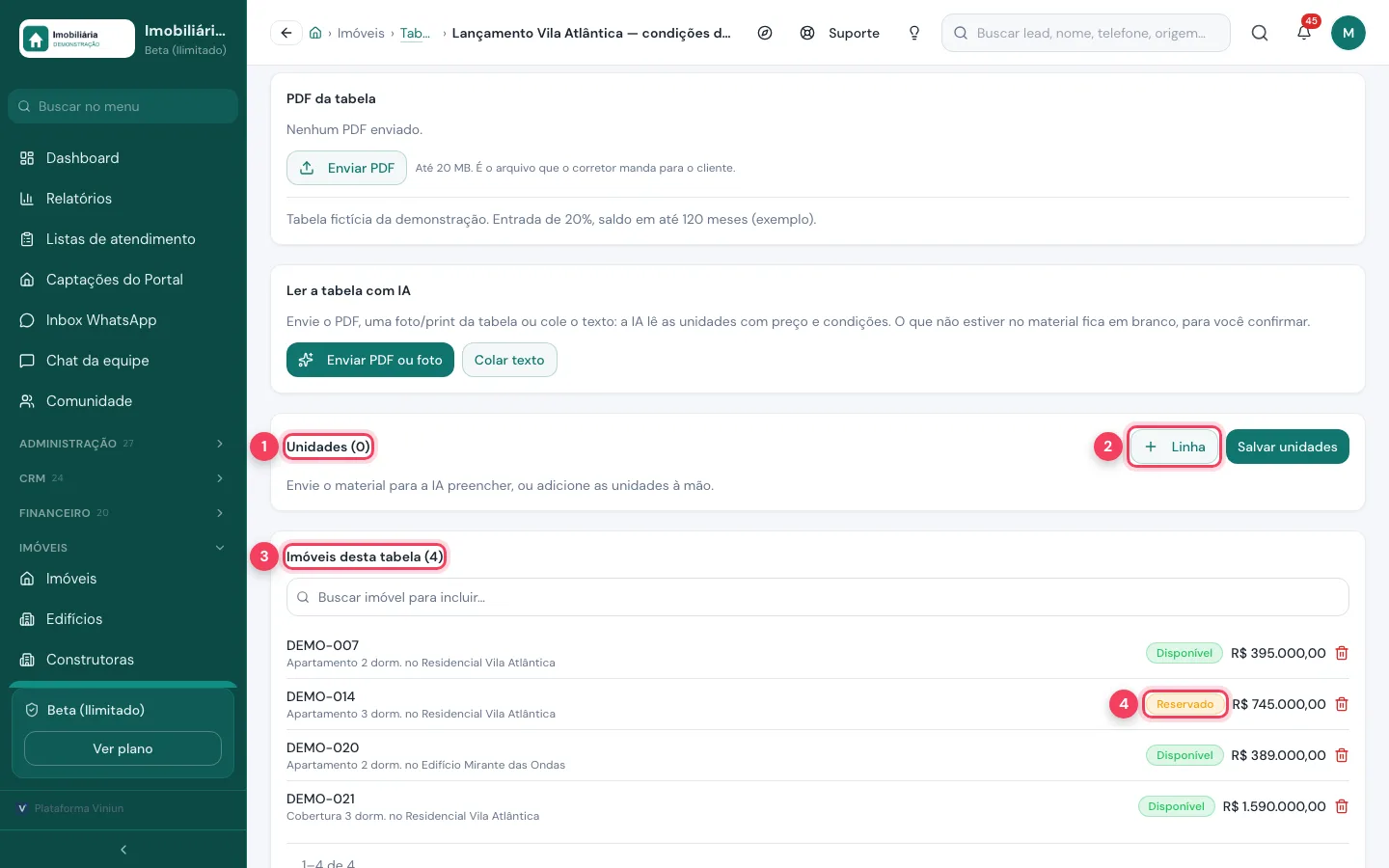Open notifications bell
1389x868 pixels.
[x=1304, y=33]
